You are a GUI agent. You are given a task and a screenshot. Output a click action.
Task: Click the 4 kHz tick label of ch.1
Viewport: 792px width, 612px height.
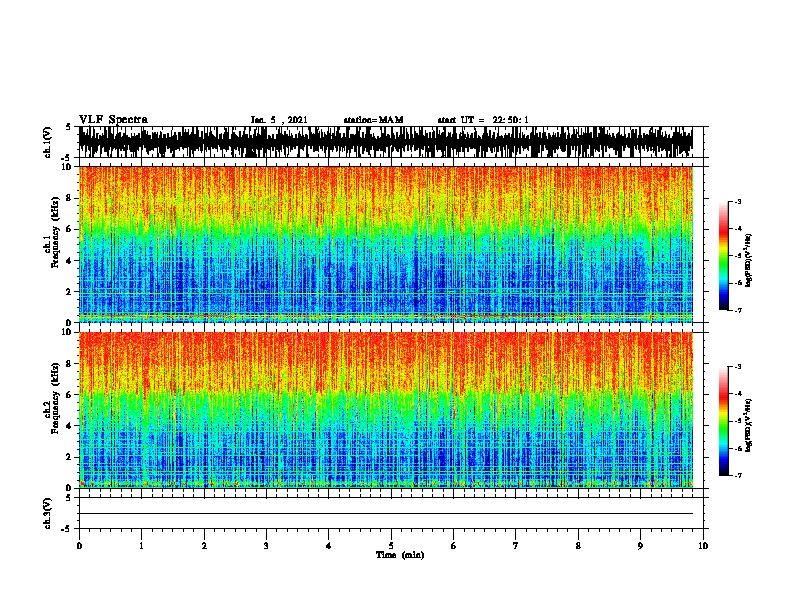(70, 261)
